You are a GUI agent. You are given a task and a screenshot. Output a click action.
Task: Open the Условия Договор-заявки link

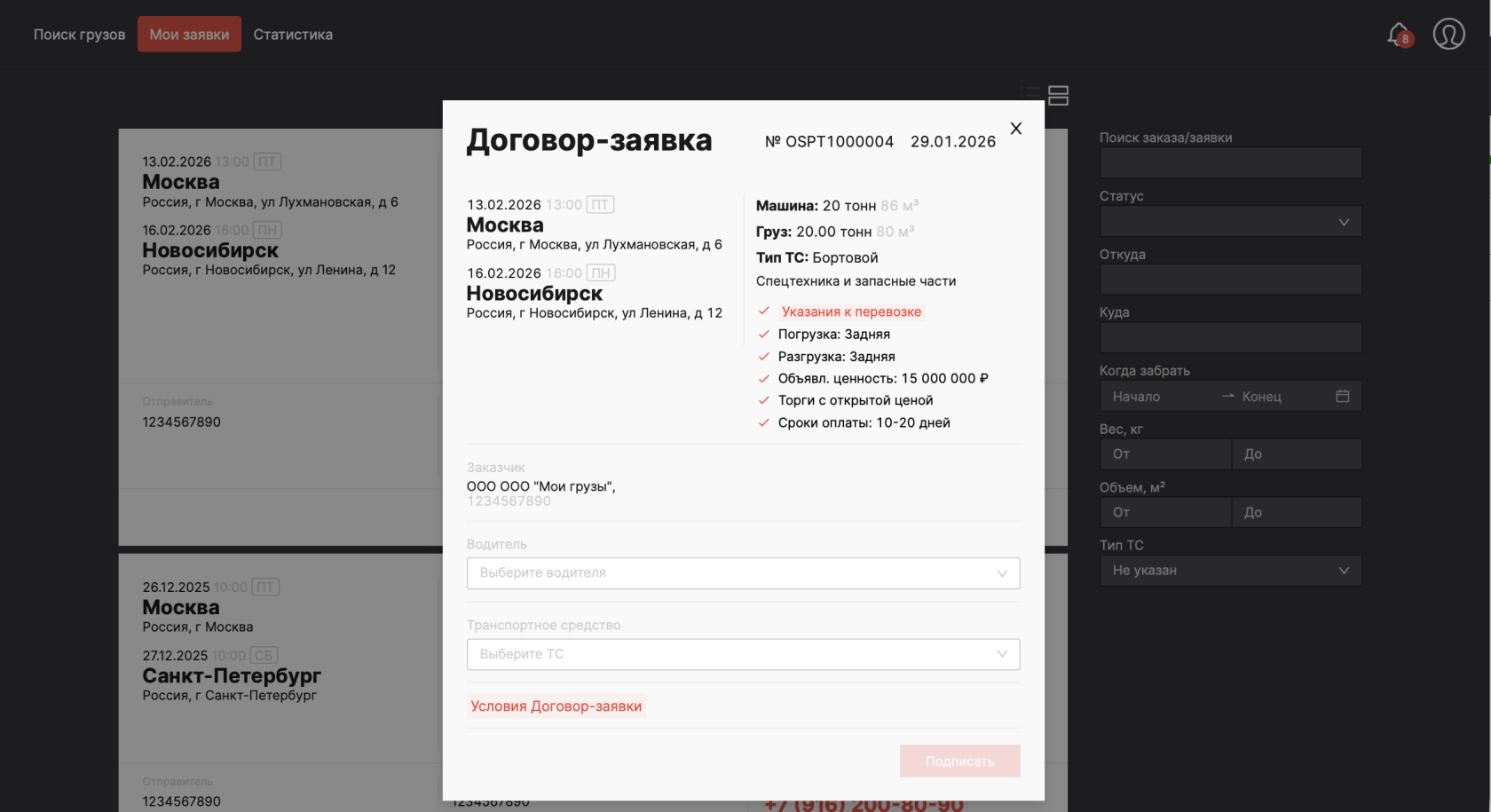pyautogui.click(x=556, y=706)
